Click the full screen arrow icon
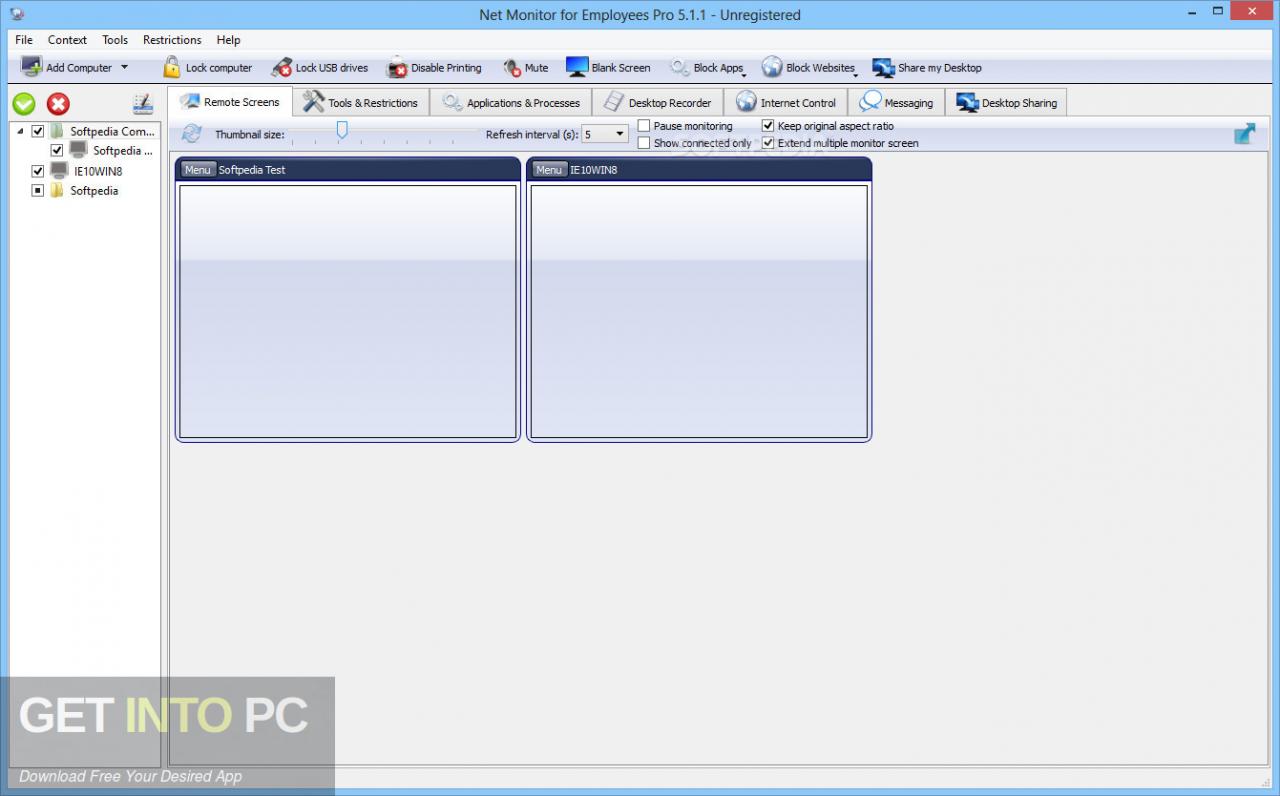Viewport: 1280px width, 796px height. click(x=1245, y=133)
